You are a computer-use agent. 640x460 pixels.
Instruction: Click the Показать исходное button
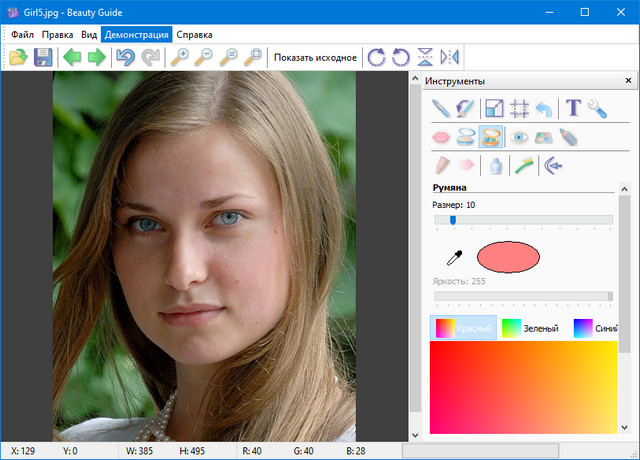tap(315, 57)
